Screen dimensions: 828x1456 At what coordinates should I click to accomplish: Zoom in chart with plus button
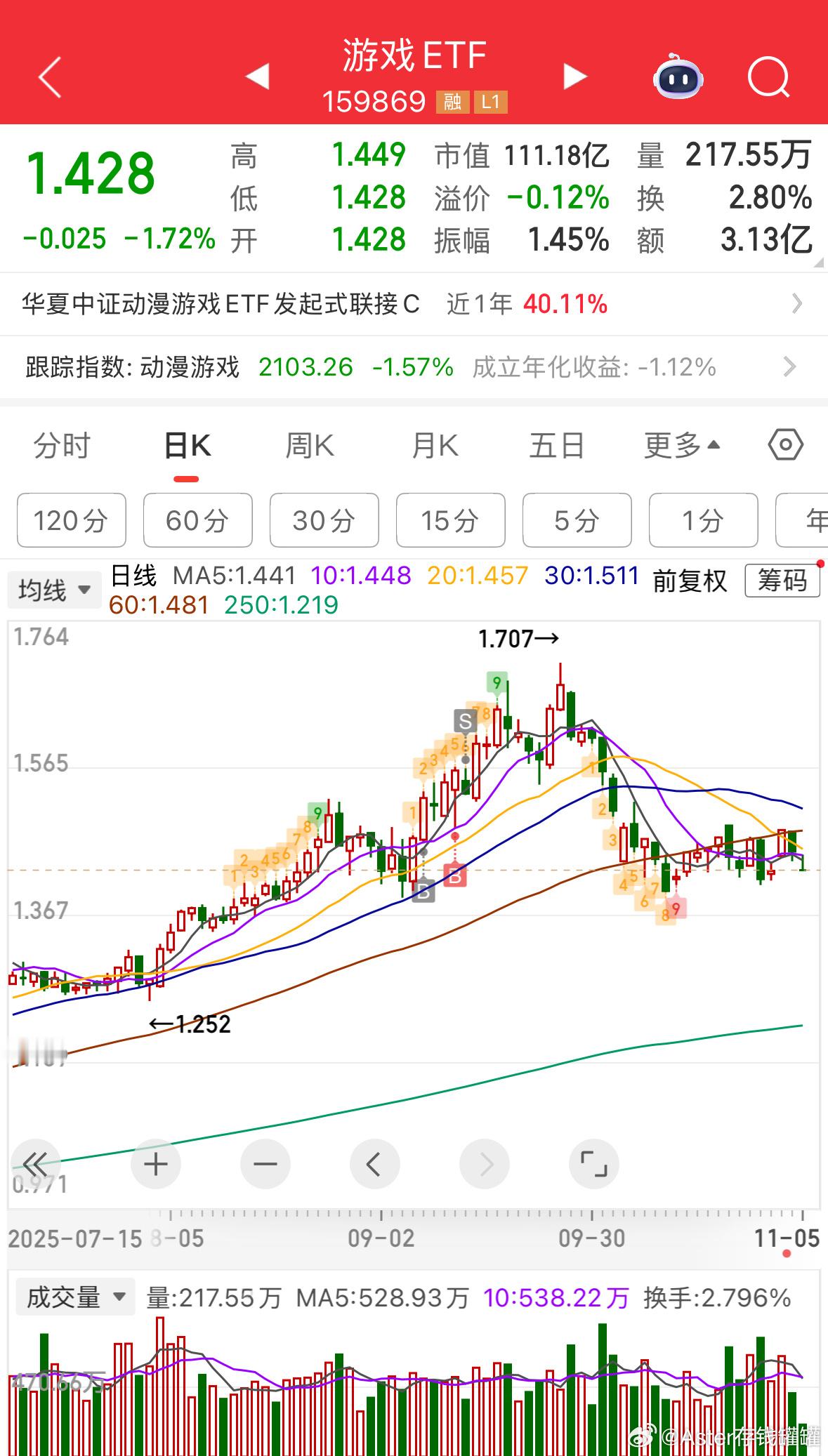tap(156, 1164)
